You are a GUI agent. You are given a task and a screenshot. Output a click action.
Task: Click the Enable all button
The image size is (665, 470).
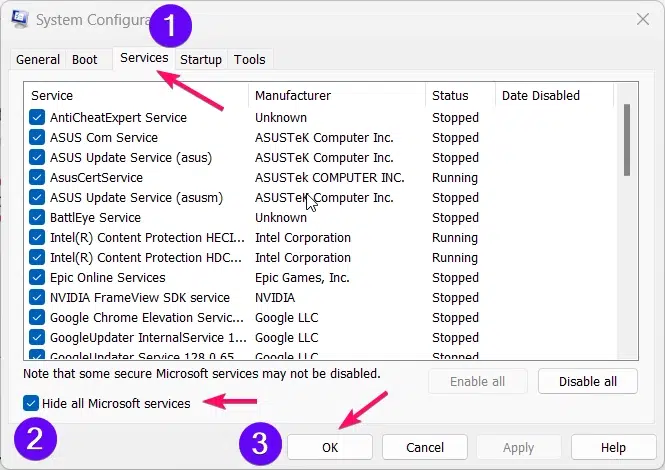click(478, 381)
